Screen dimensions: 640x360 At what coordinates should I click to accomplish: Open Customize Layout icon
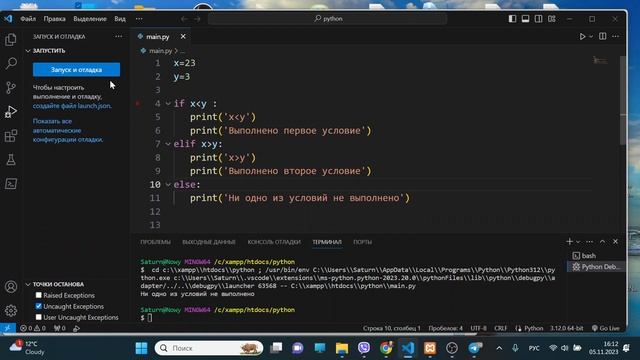point(551,19)
